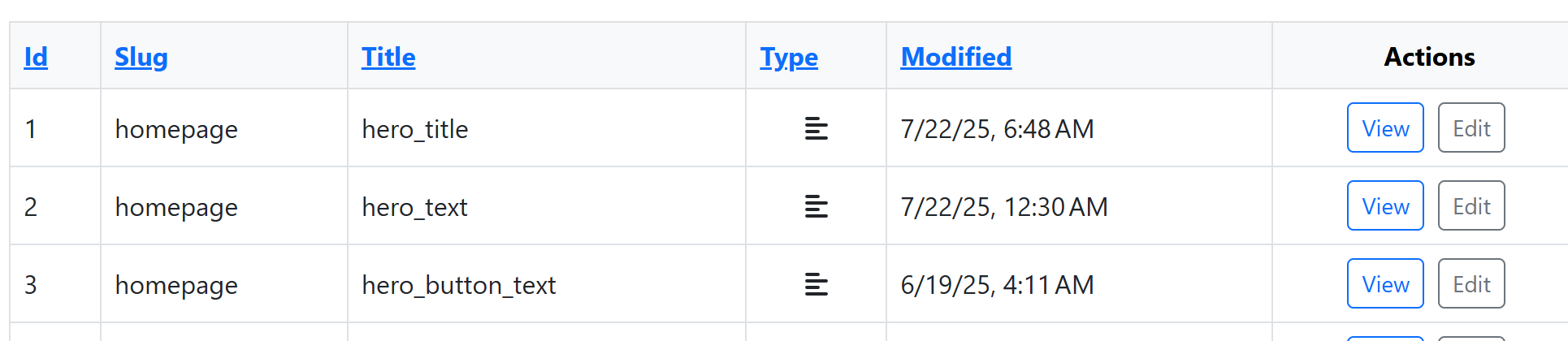Viewport: 1568px width, 341px height.
Task: Open View for the hero_text row
Action: coord(1384,205)
